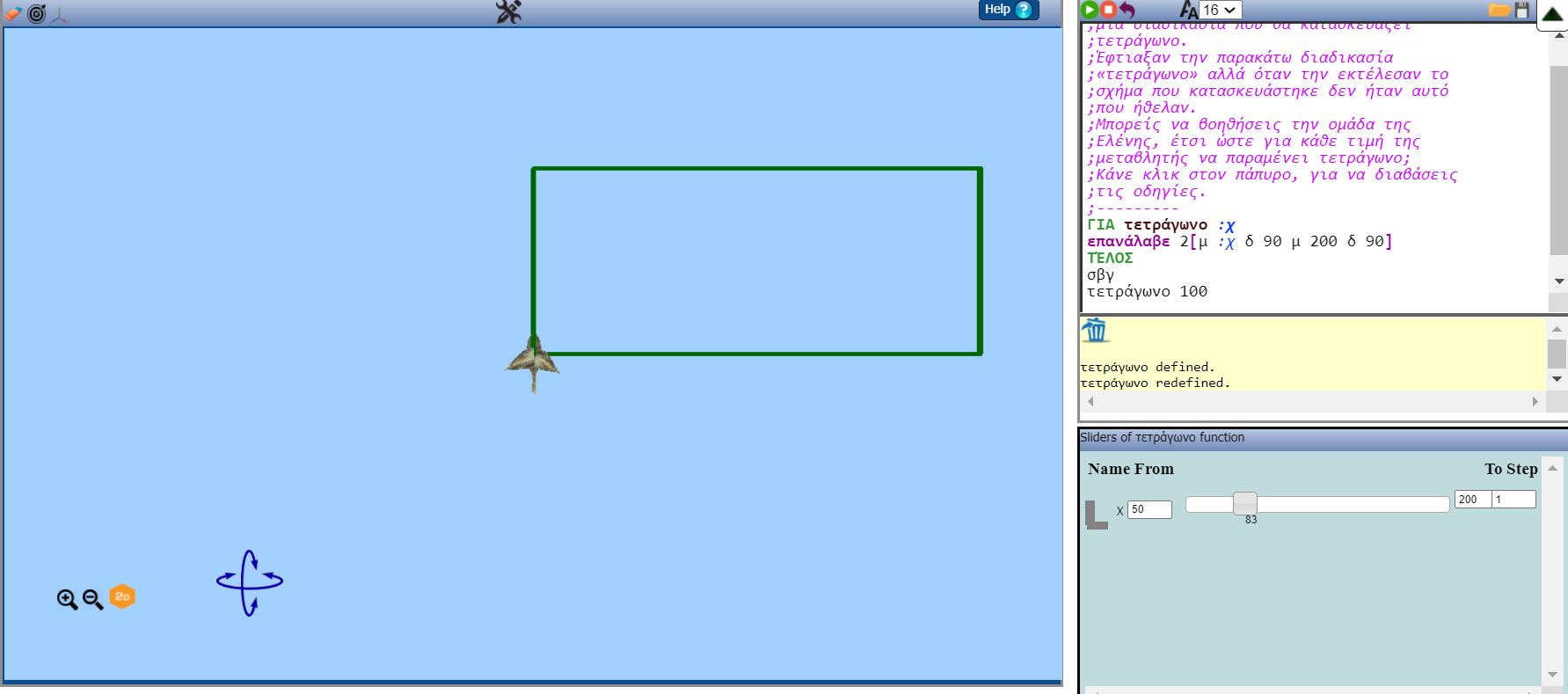1568x694 pixels.
Task: Open the wrench and pencil tools icon
Action: (508, 11)
